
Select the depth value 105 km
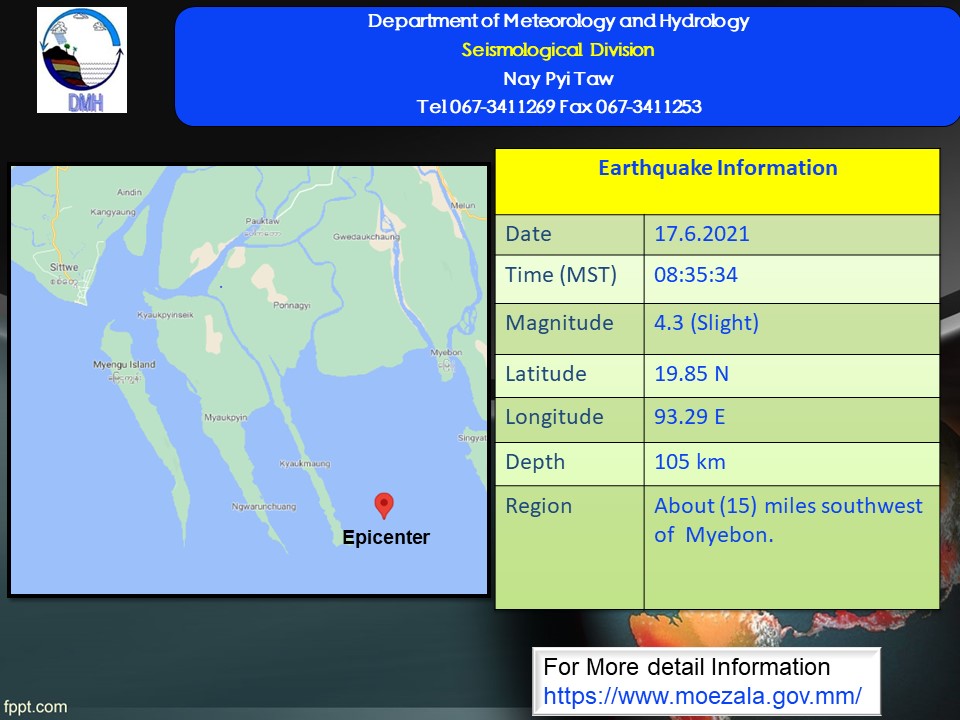pos(689,462)
